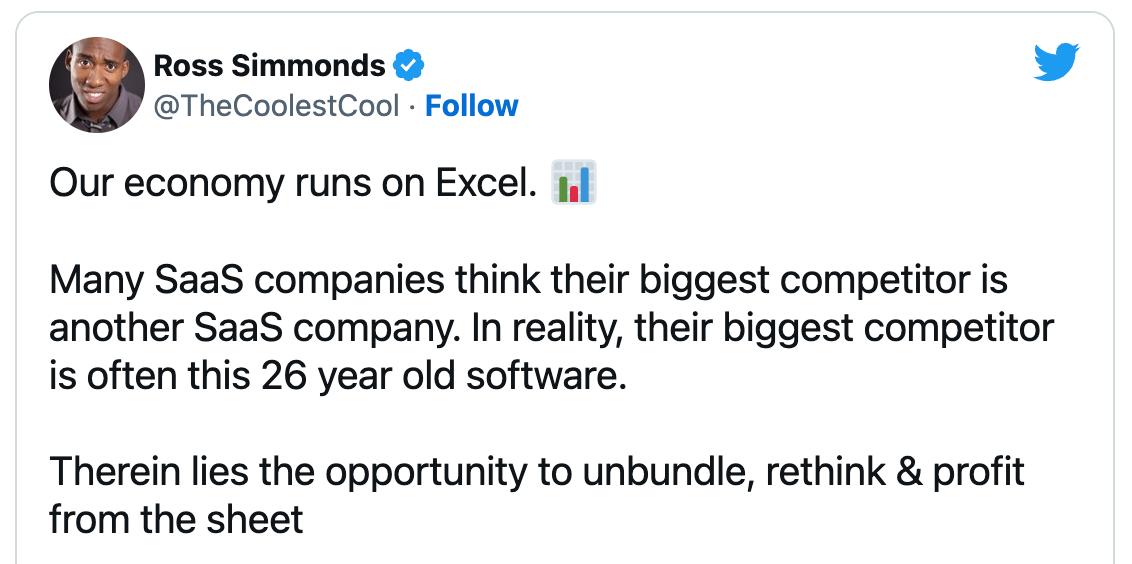Click the line starting "another SaaS company"
Screen dimensions: 1132x564
point(552,329)
